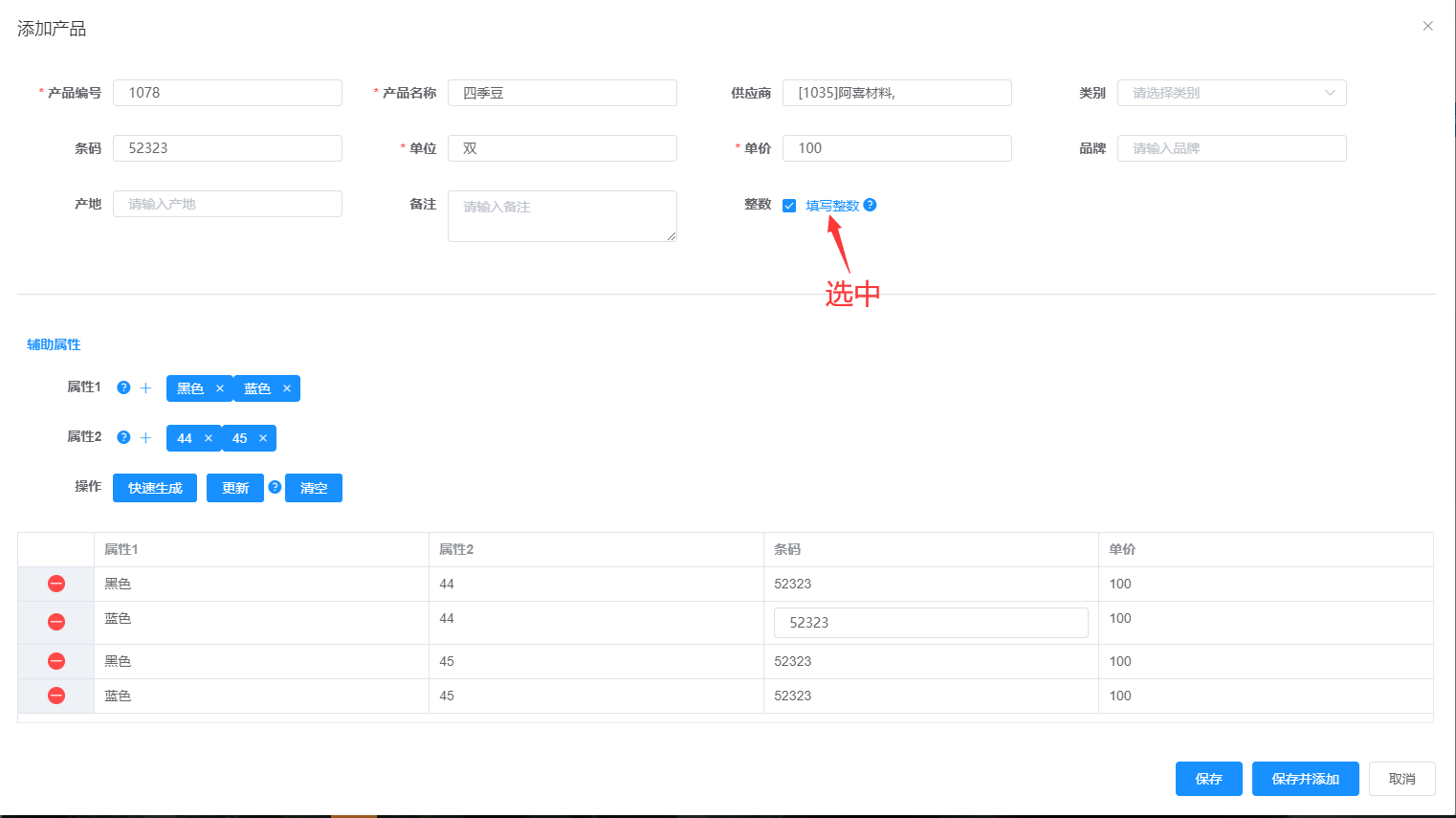1456x818 pixels.
Task: Remove the 45 size tag via x
Action: (x=263, y=438)
